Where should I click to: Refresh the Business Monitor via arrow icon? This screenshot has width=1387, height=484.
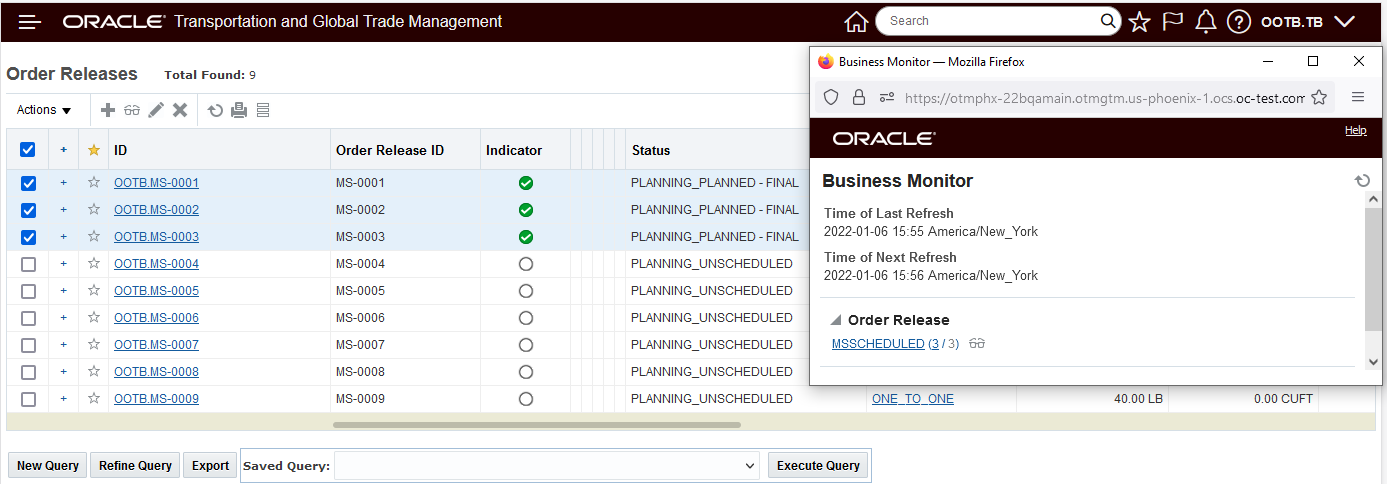click(1361, 181)
